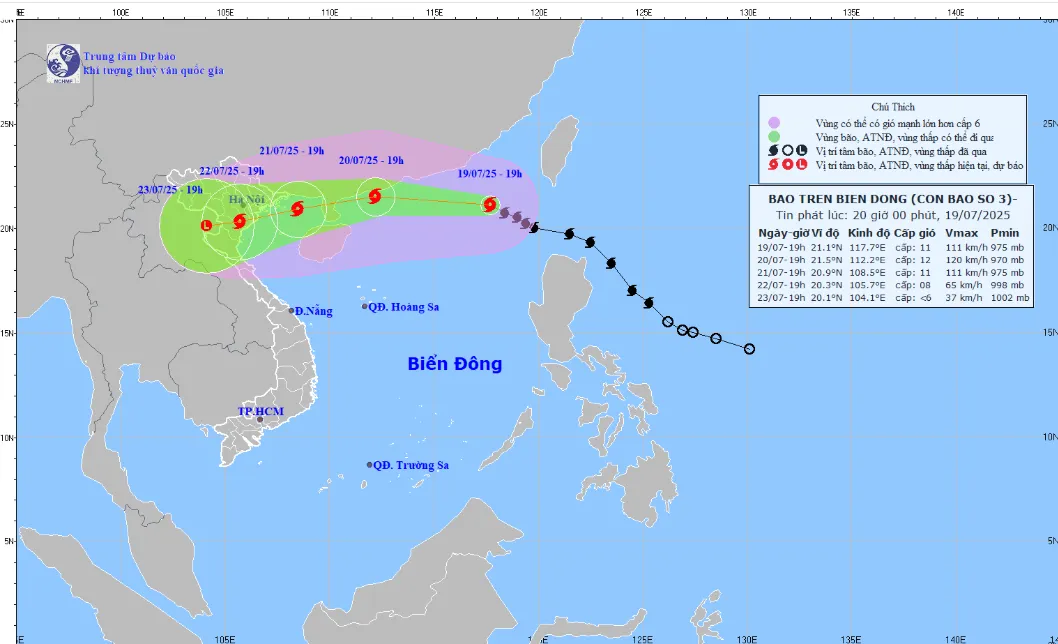Screen dimensions: 1058x644
Task: Click wind level 'cấp: 12' in the table
Action: [913, 260]
